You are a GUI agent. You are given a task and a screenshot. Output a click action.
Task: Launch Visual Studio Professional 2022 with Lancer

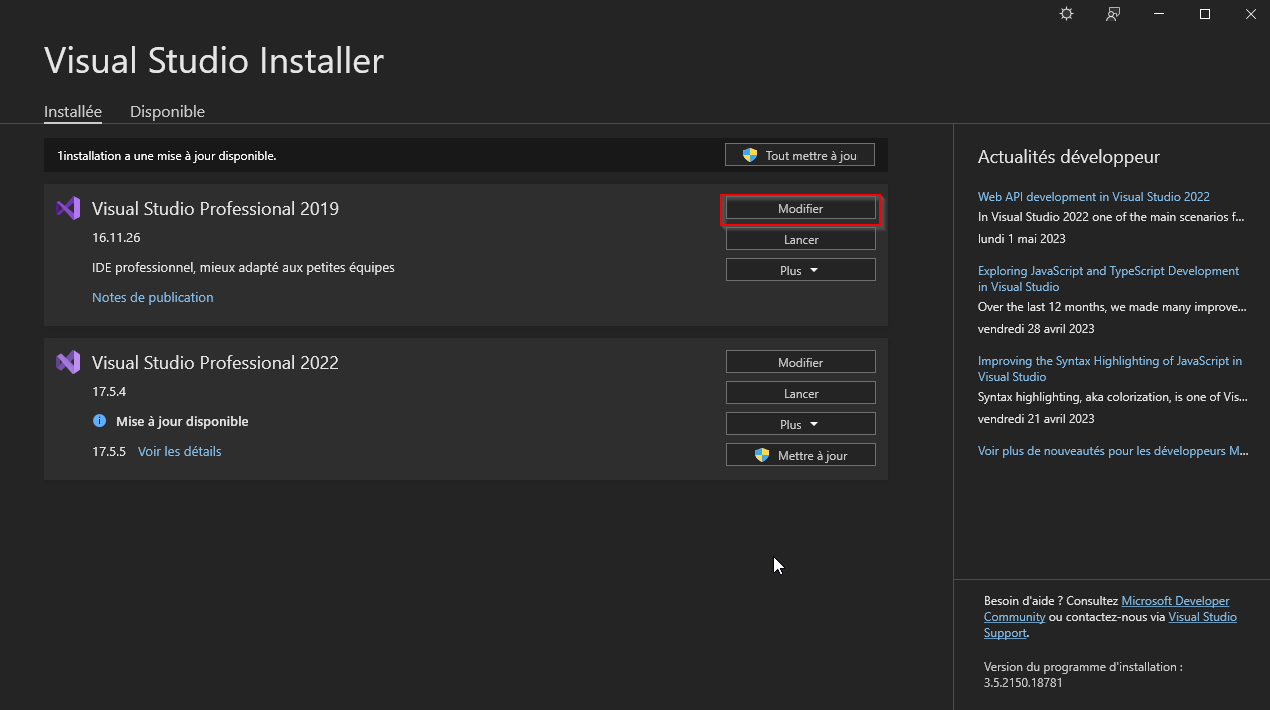(x=800, y=393)
